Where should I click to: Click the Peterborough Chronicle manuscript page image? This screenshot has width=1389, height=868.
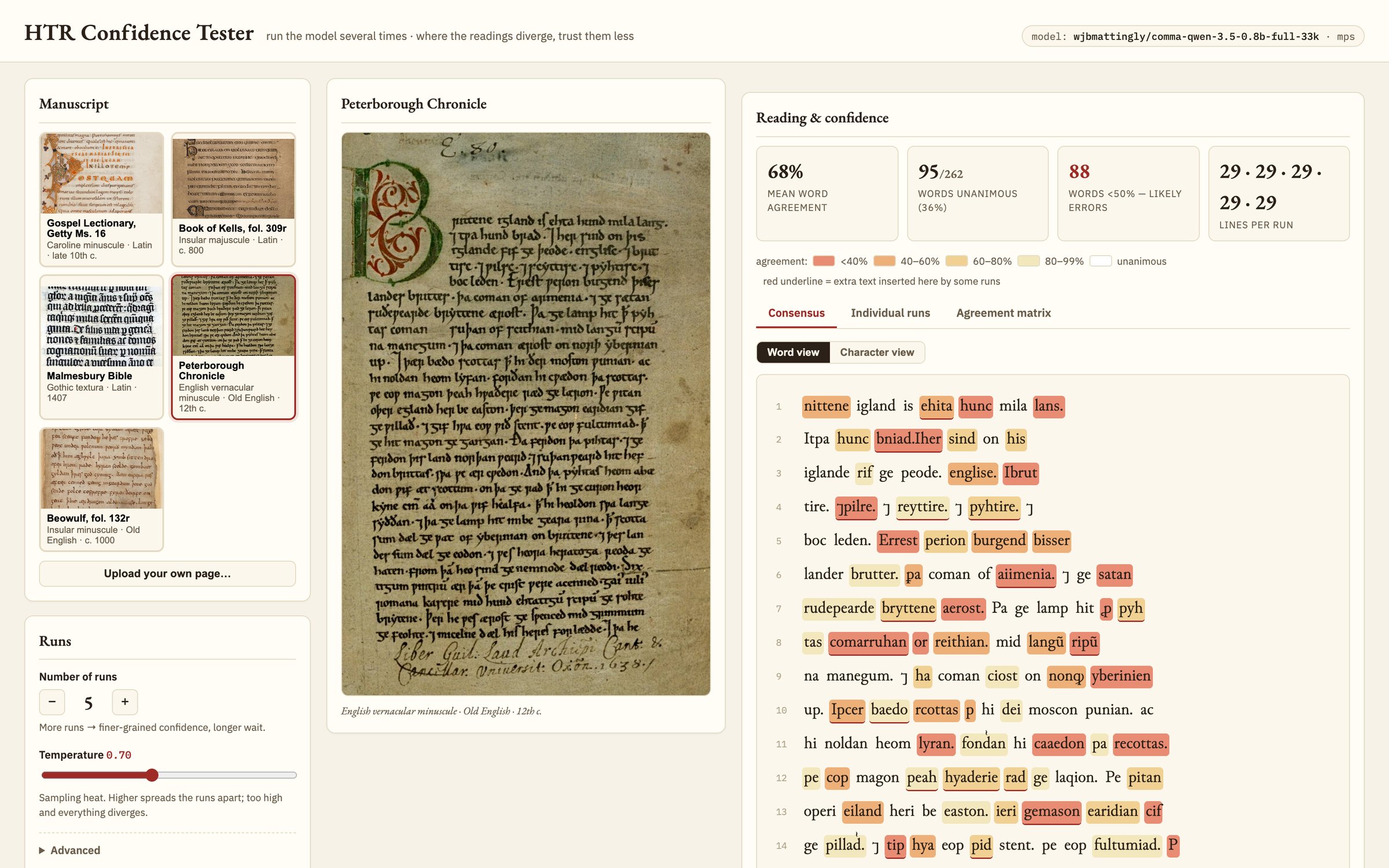tap(526, 414)
